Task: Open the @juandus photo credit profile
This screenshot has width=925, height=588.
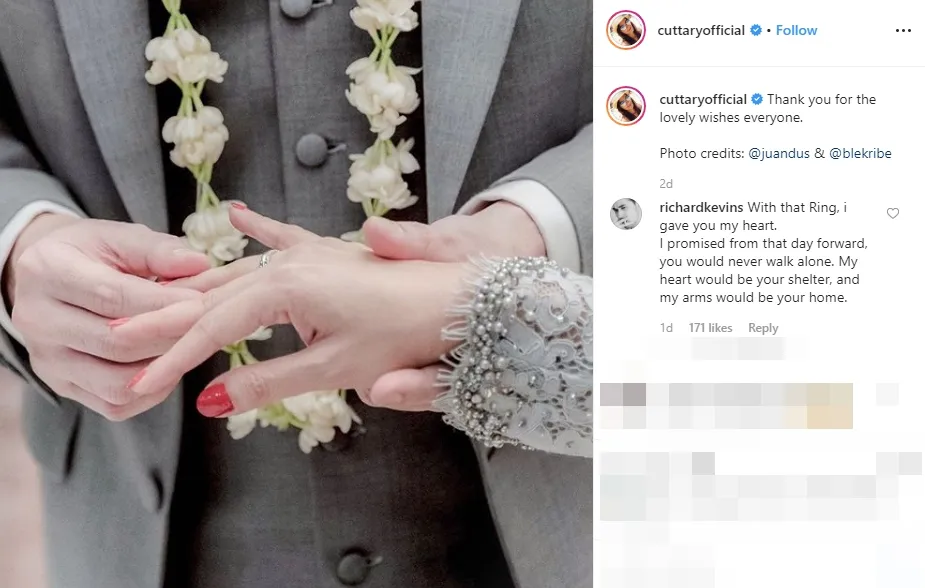Action: [779, 153]
